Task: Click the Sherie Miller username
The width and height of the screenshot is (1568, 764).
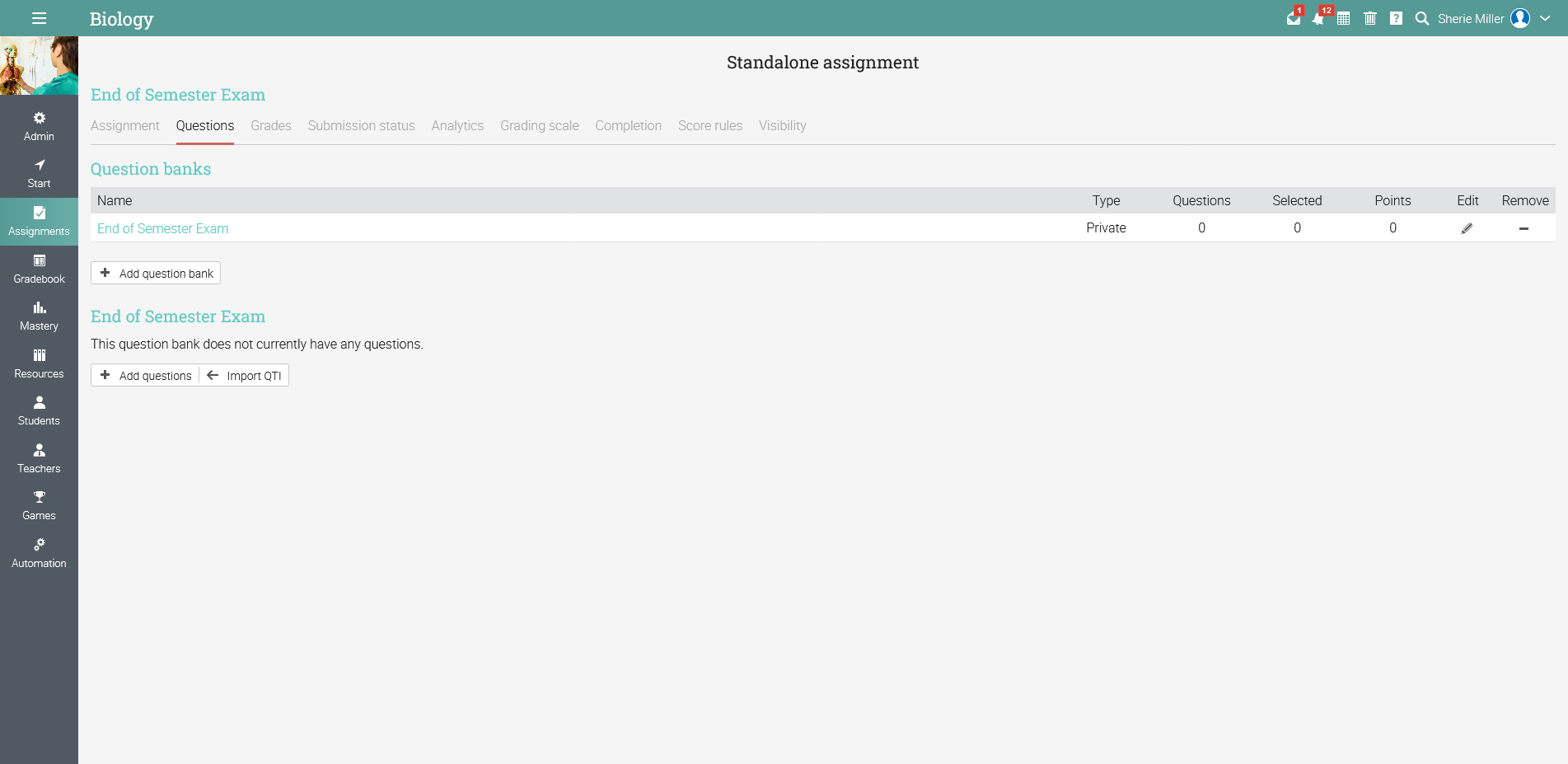Action: [x=1471, y=18]
